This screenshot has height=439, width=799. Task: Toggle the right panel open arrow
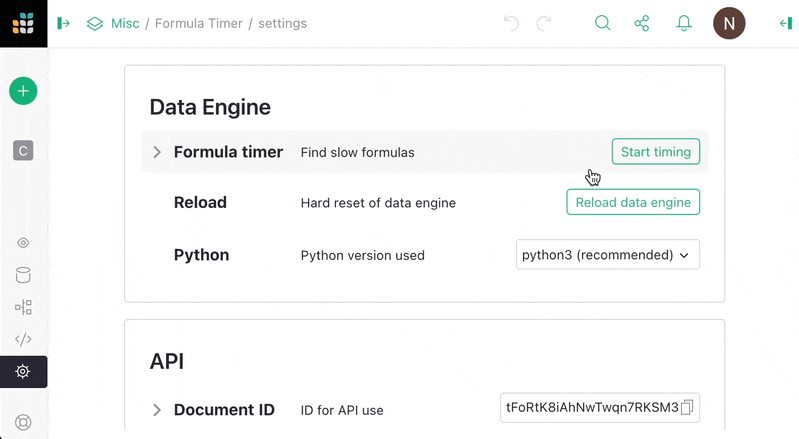click(784, 23)
